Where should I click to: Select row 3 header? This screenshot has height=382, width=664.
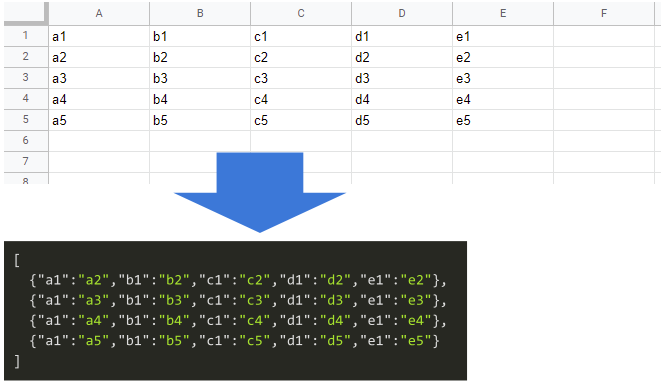pyautogui.click(x=26, y=78)
